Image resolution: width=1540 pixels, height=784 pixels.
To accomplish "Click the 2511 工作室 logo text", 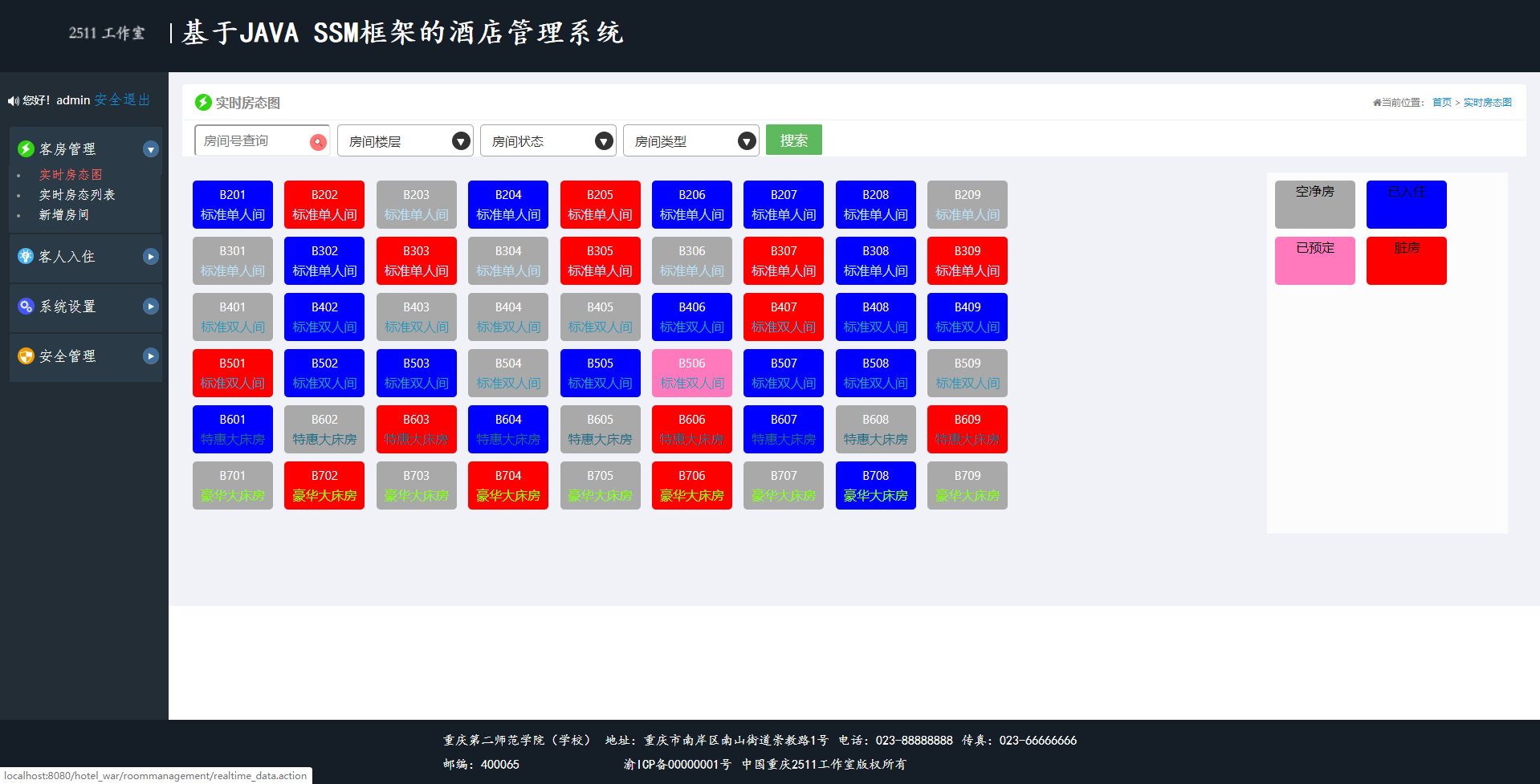I will click(107, 33).
